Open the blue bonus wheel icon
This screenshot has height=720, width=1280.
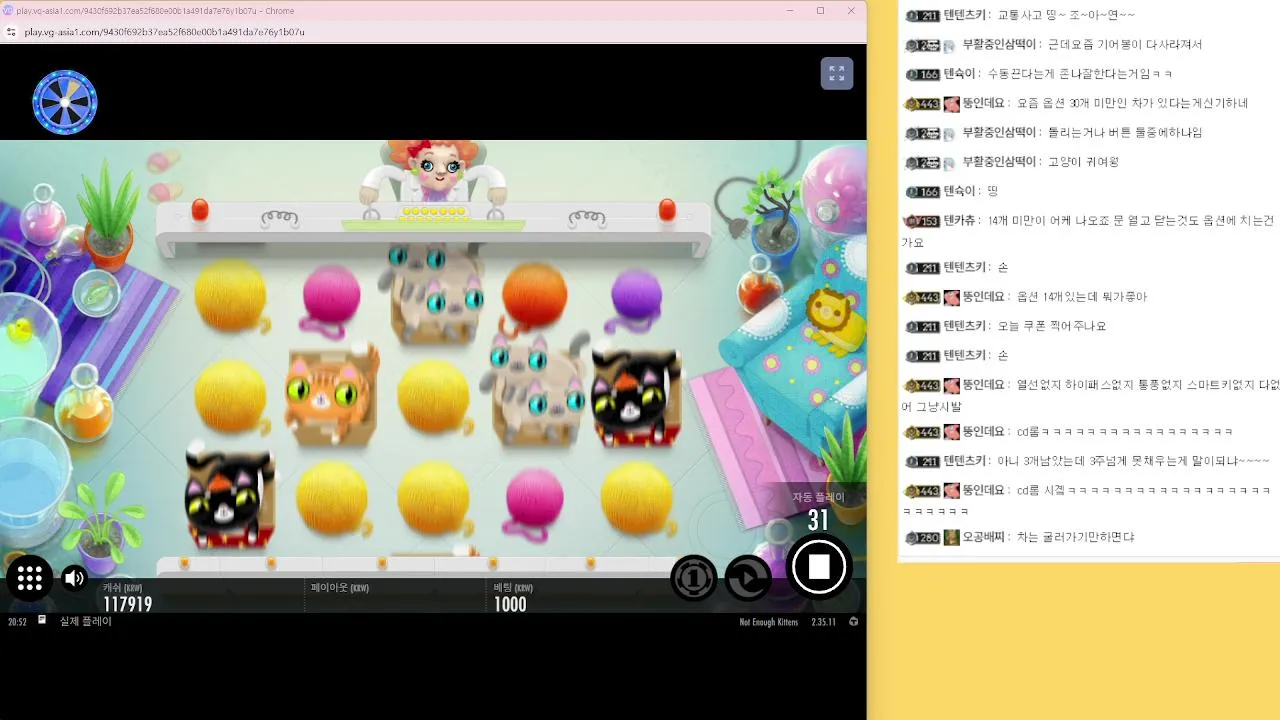pos(65,102)
